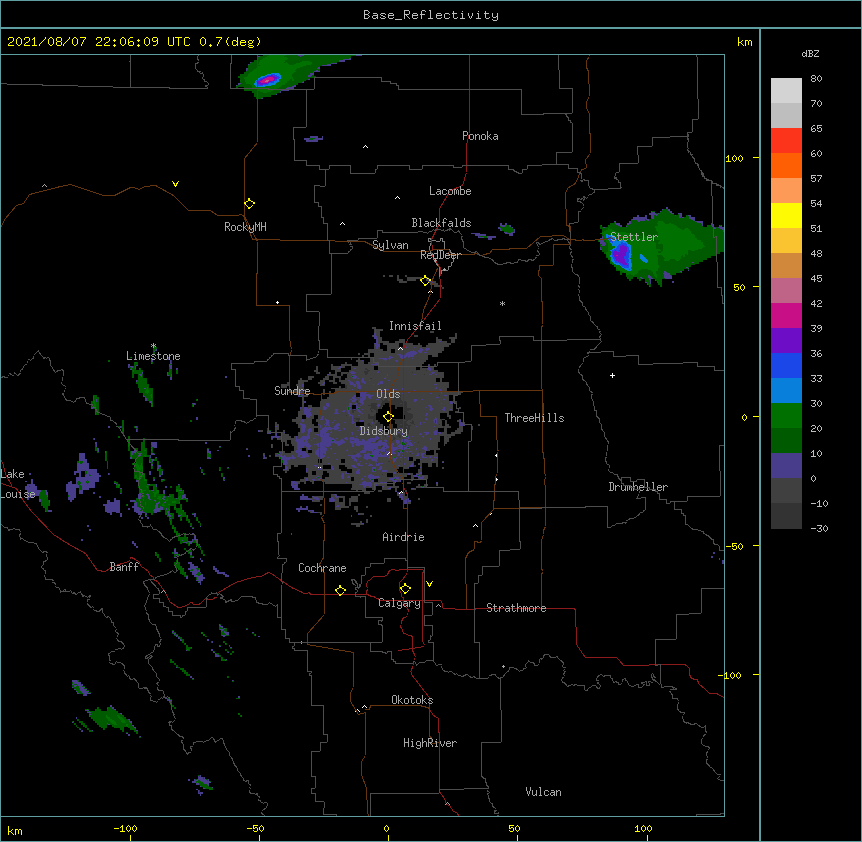
Task: Click the storm cell core north of RockyMH
Action: click(x=268, y=80)
